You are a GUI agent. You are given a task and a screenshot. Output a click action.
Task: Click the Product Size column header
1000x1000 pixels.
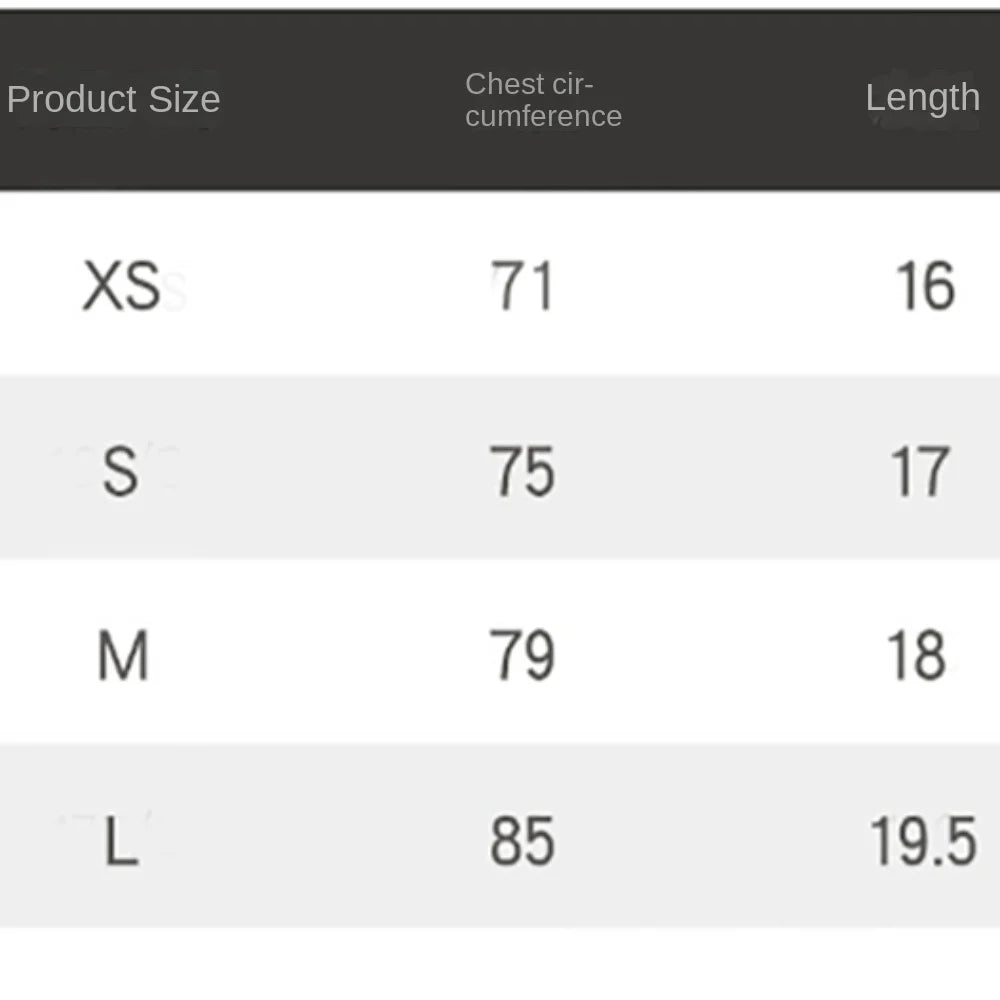point(113,99)
